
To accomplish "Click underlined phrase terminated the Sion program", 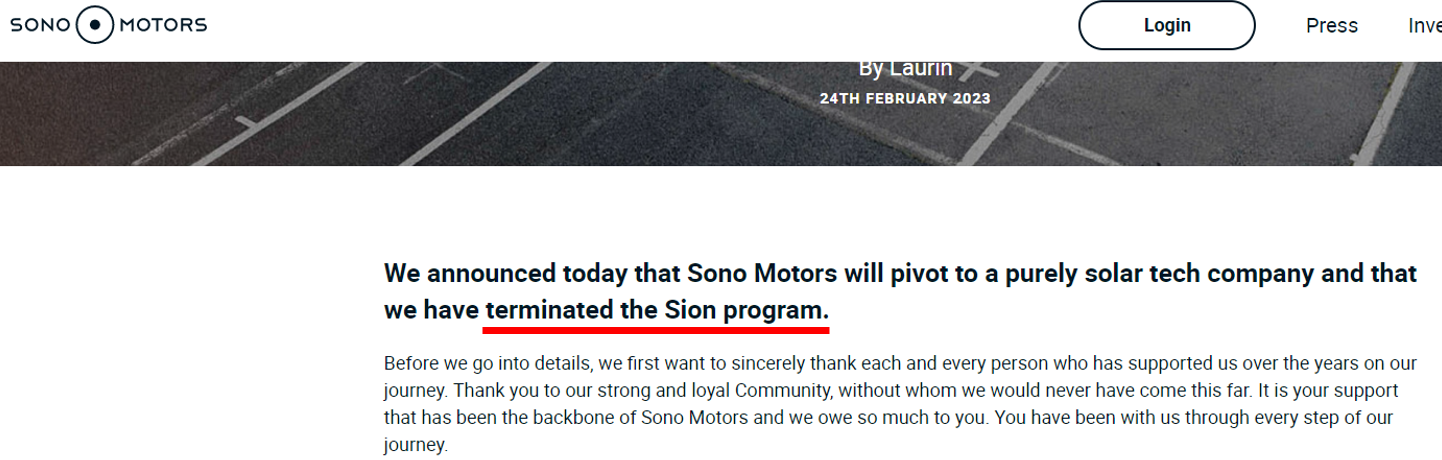I will (x=656, y=310).
